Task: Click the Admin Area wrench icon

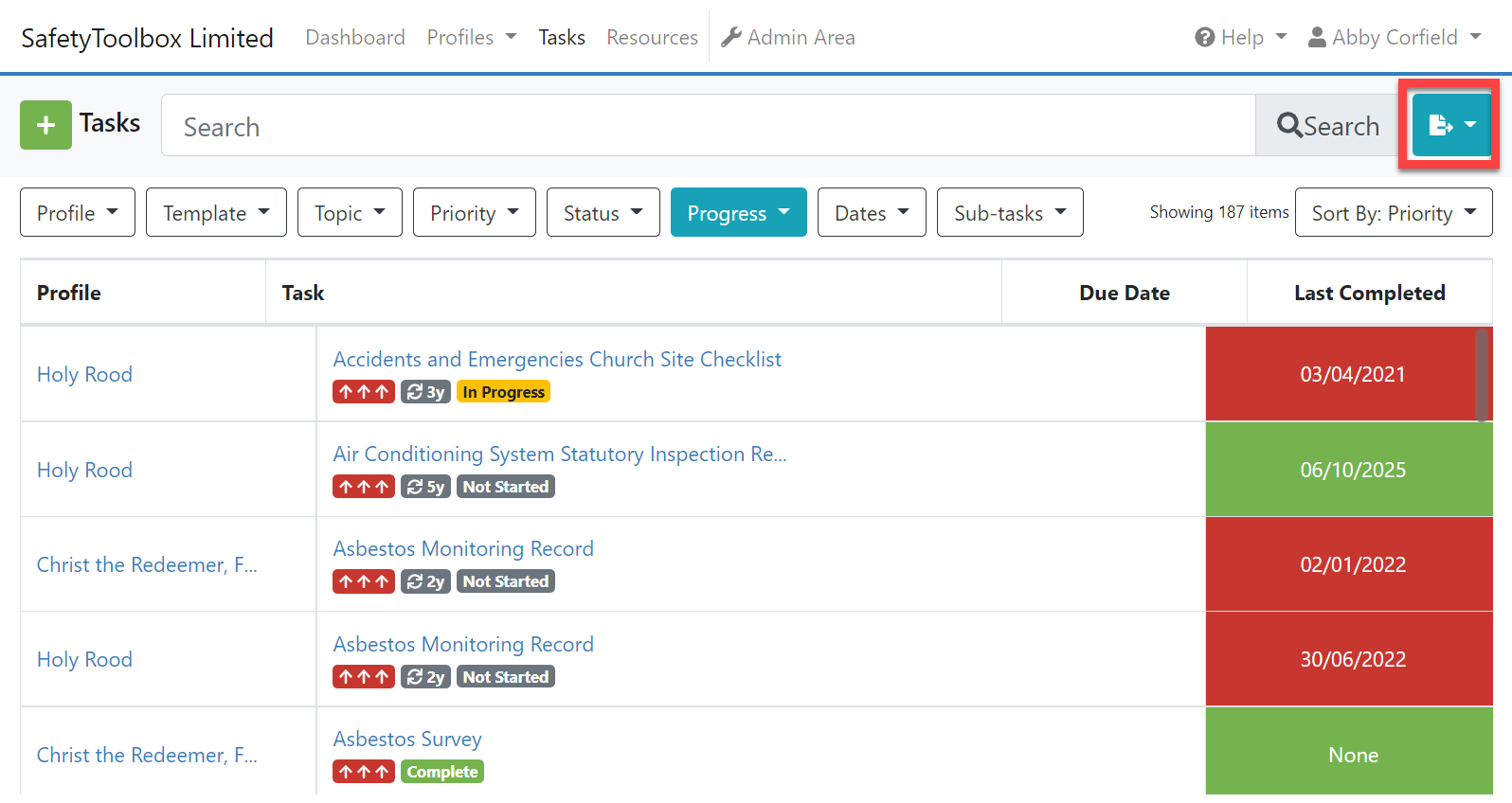Action: (x=730, y=38)
